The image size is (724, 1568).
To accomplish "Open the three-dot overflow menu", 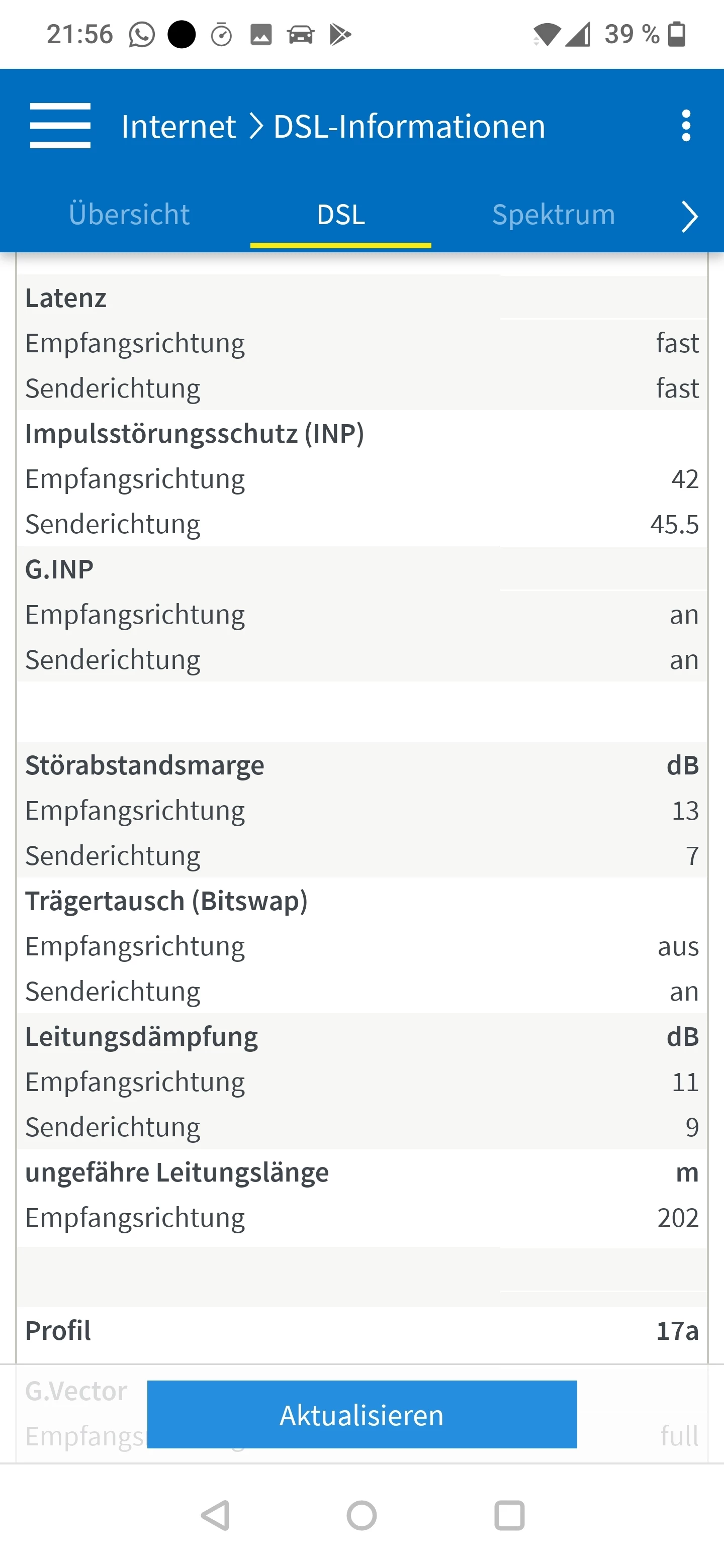I will point(686,126).
